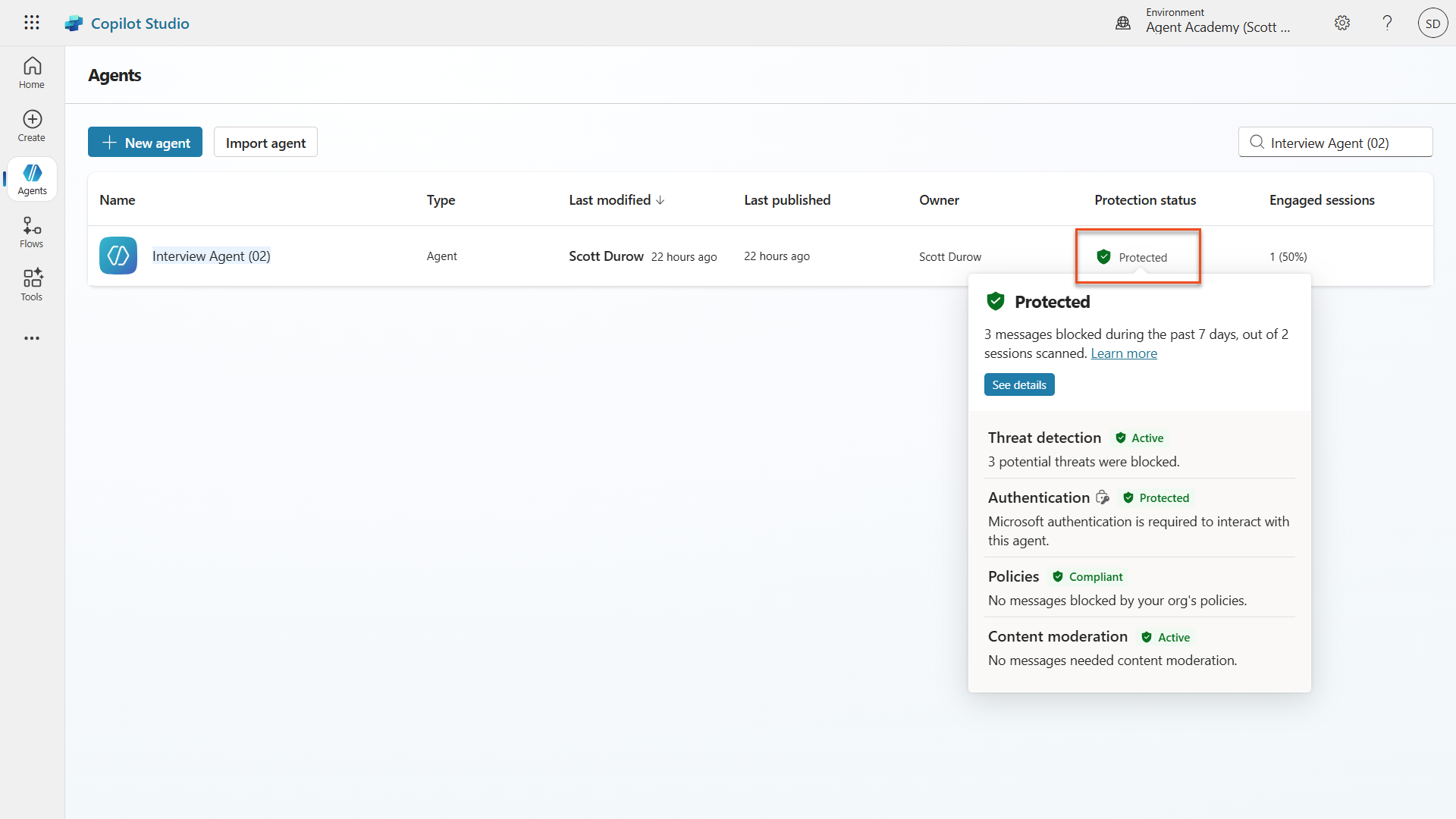Screen dimensions: 1456x819
Task: Open Tools from the sidebar
Action: pos(32,285)
